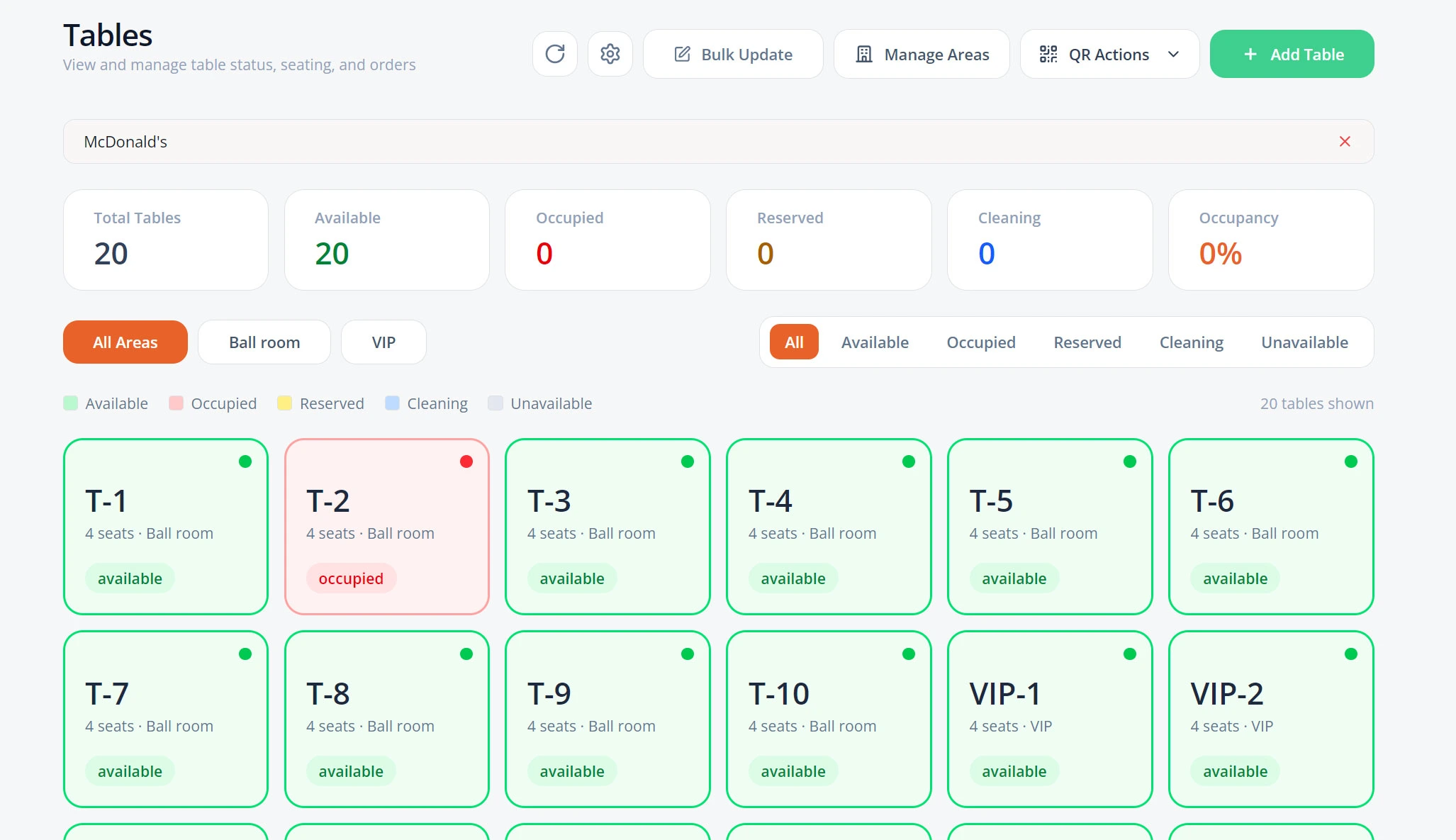The width and height of the screenshot is (1456, 840).
Task: Click the Tables page heading
Action: click(x=108, y=35)
